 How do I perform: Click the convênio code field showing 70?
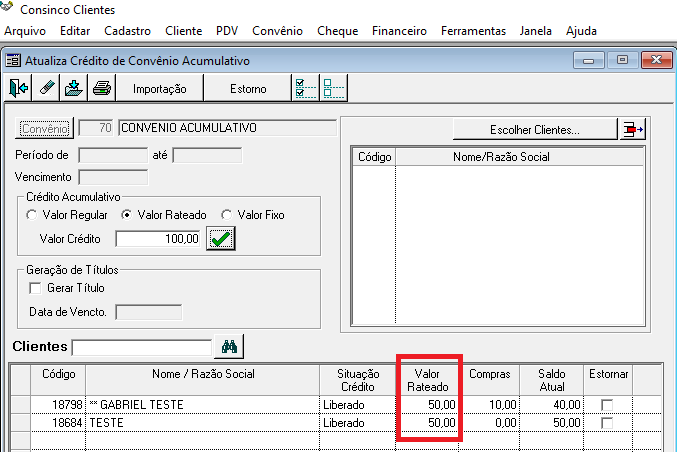coord(96,128)
